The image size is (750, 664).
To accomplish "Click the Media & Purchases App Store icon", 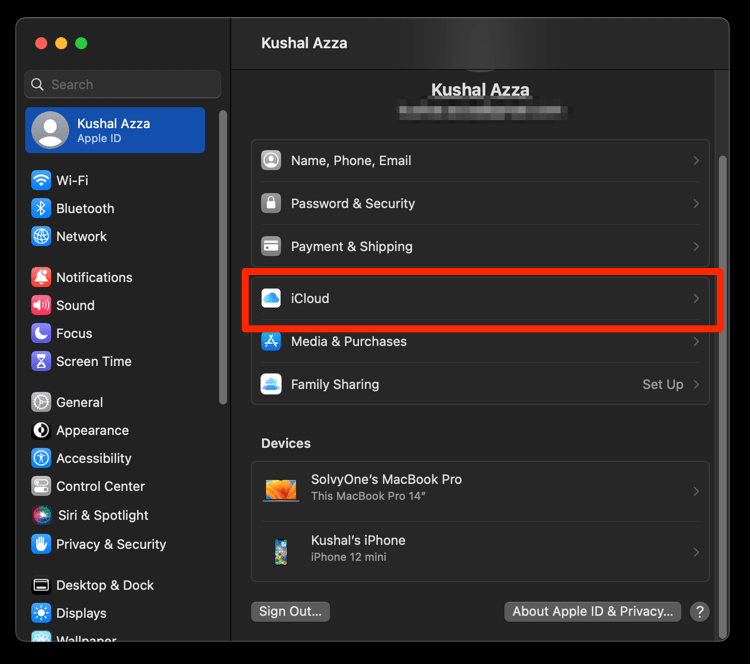I will point(271,342).
